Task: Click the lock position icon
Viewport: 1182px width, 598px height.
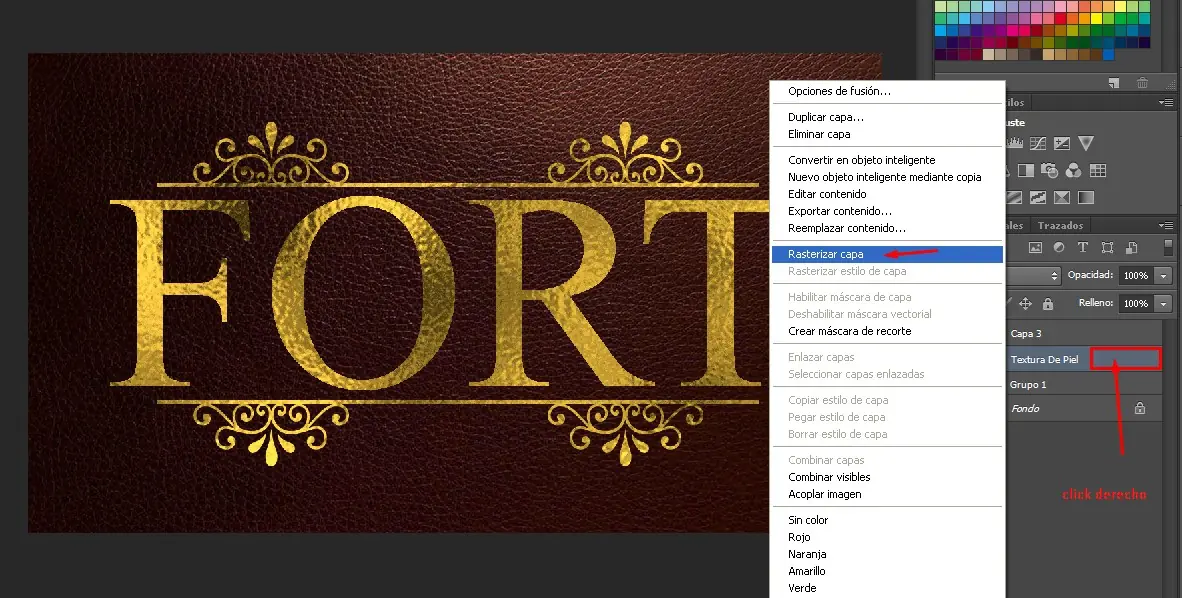Action: click(x=1025, y=303)
